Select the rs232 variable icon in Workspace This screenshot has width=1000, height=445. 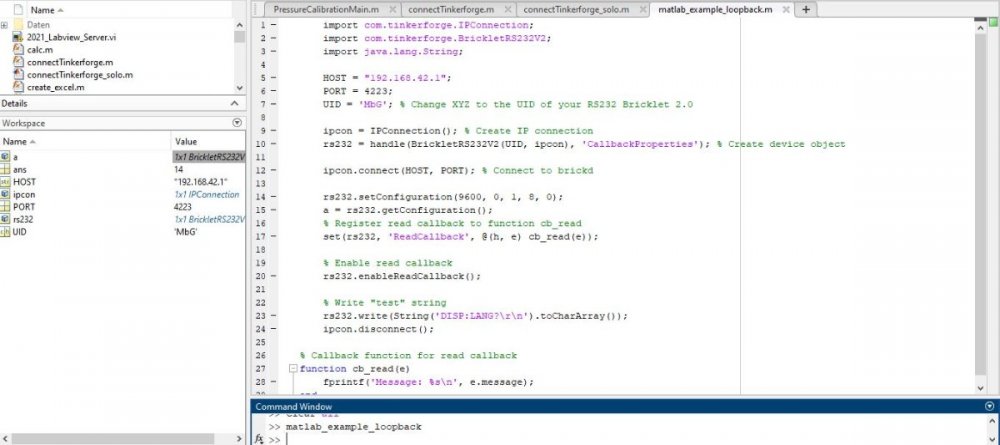(x=6, y=219)
